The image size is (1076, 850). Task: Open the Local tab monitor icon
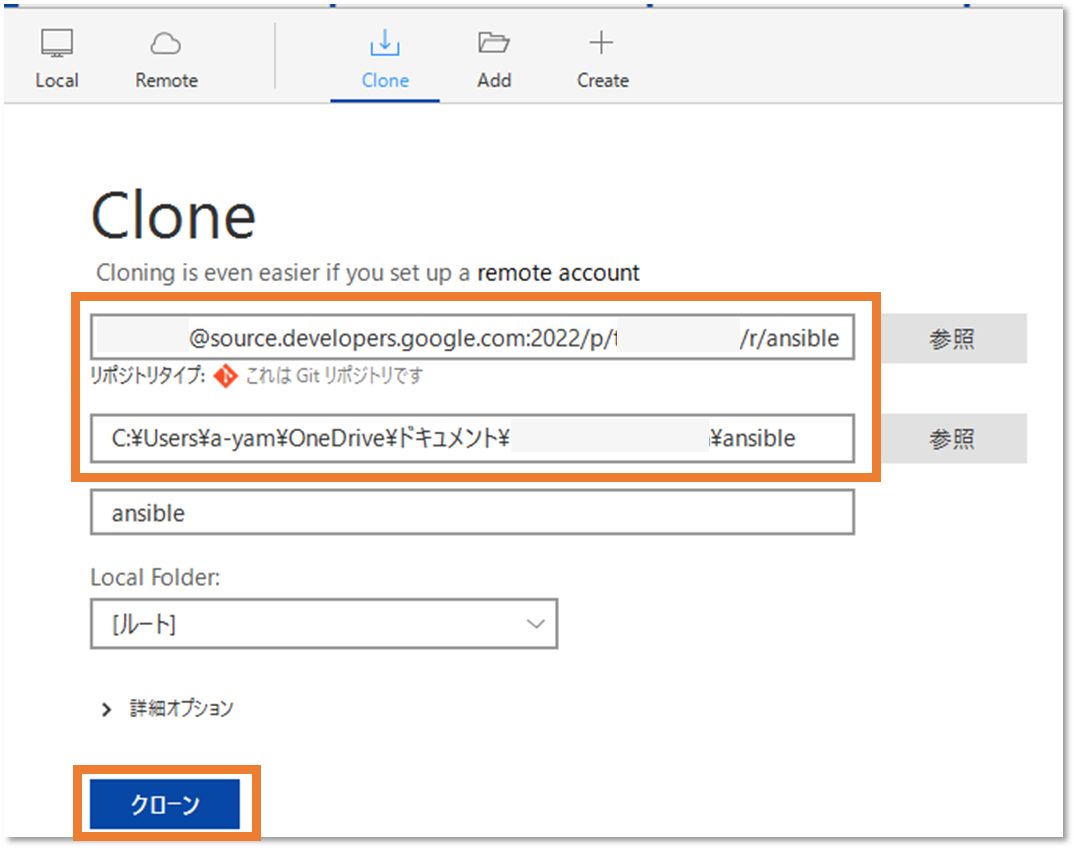click(x=57, y=43)
